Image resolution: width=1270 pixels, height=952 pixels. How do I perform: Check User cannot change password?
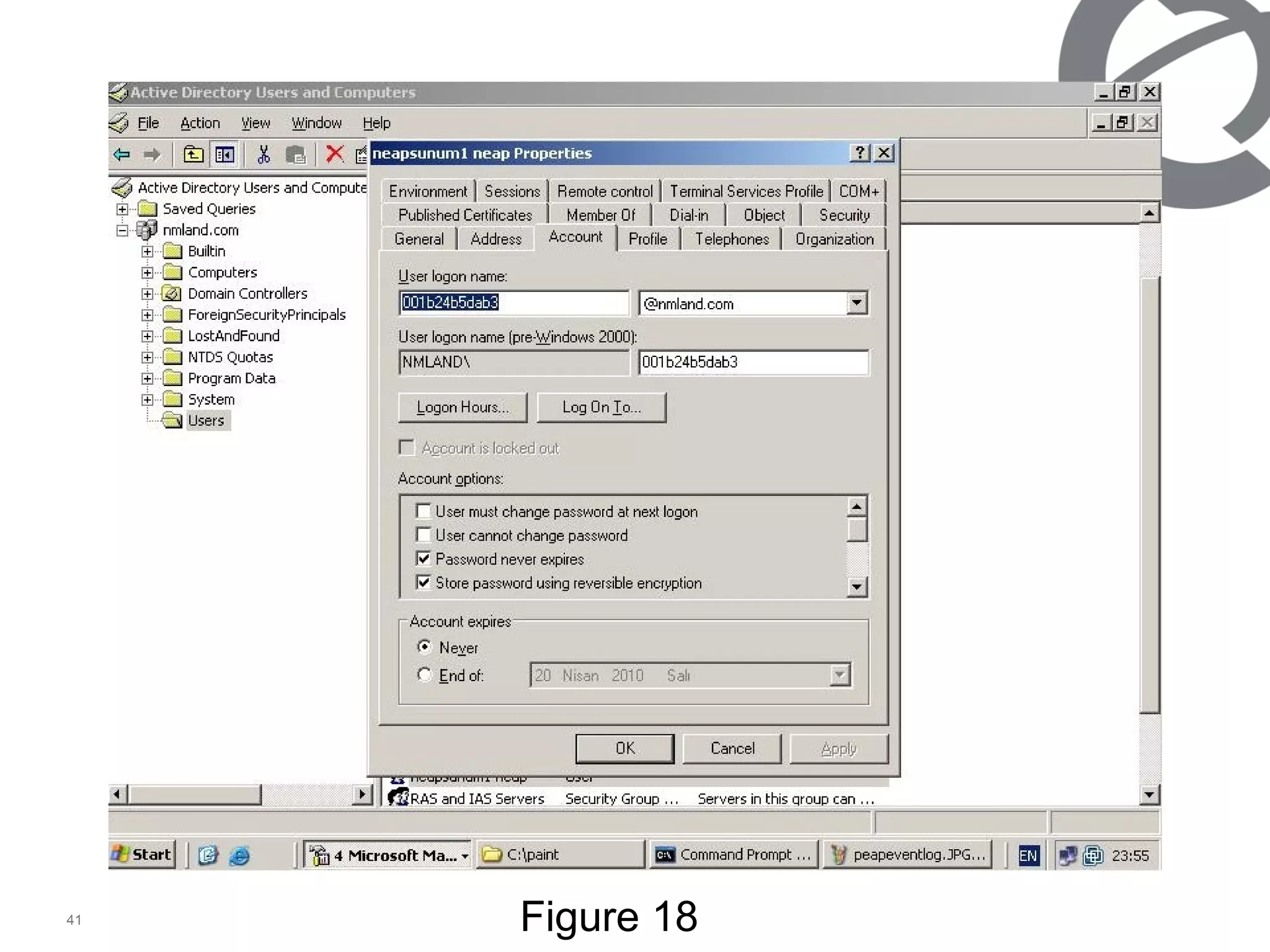pos(424,535)
